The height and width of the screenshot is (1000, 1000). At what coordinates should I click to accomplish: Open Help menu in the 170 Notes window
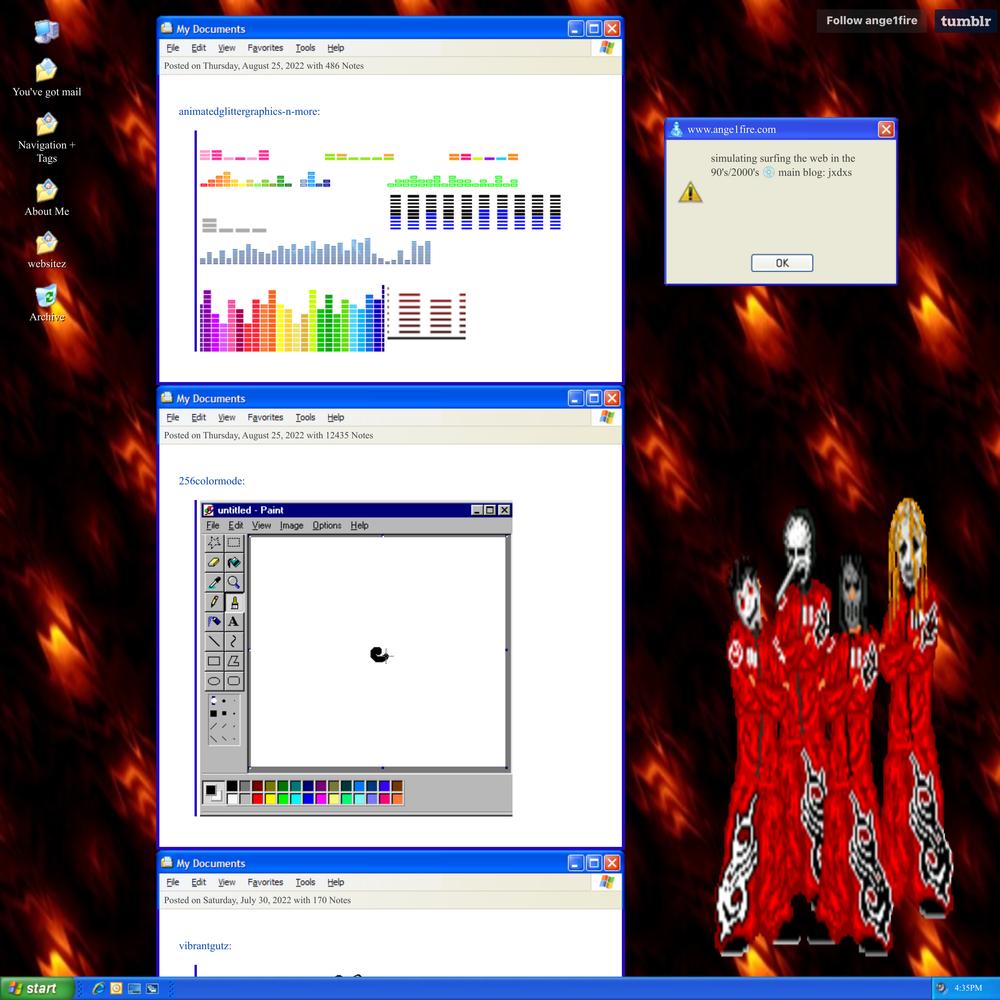click(335, 883)
